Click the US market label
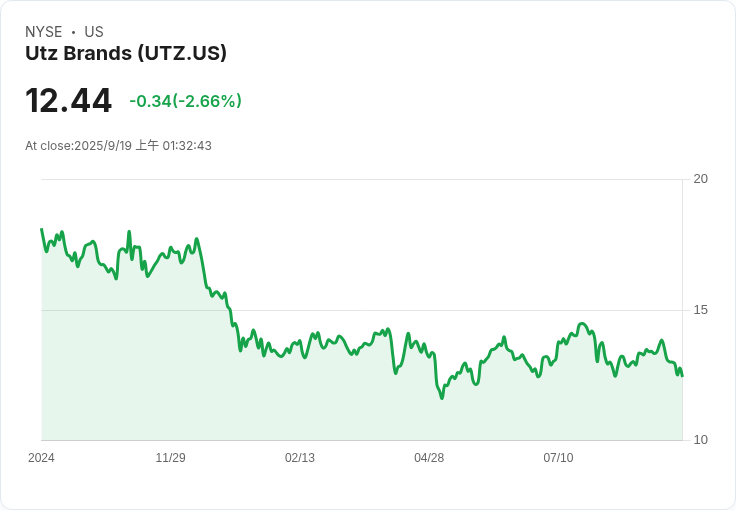Viewport: 736px width, 510px height. (x=94, y=32)
